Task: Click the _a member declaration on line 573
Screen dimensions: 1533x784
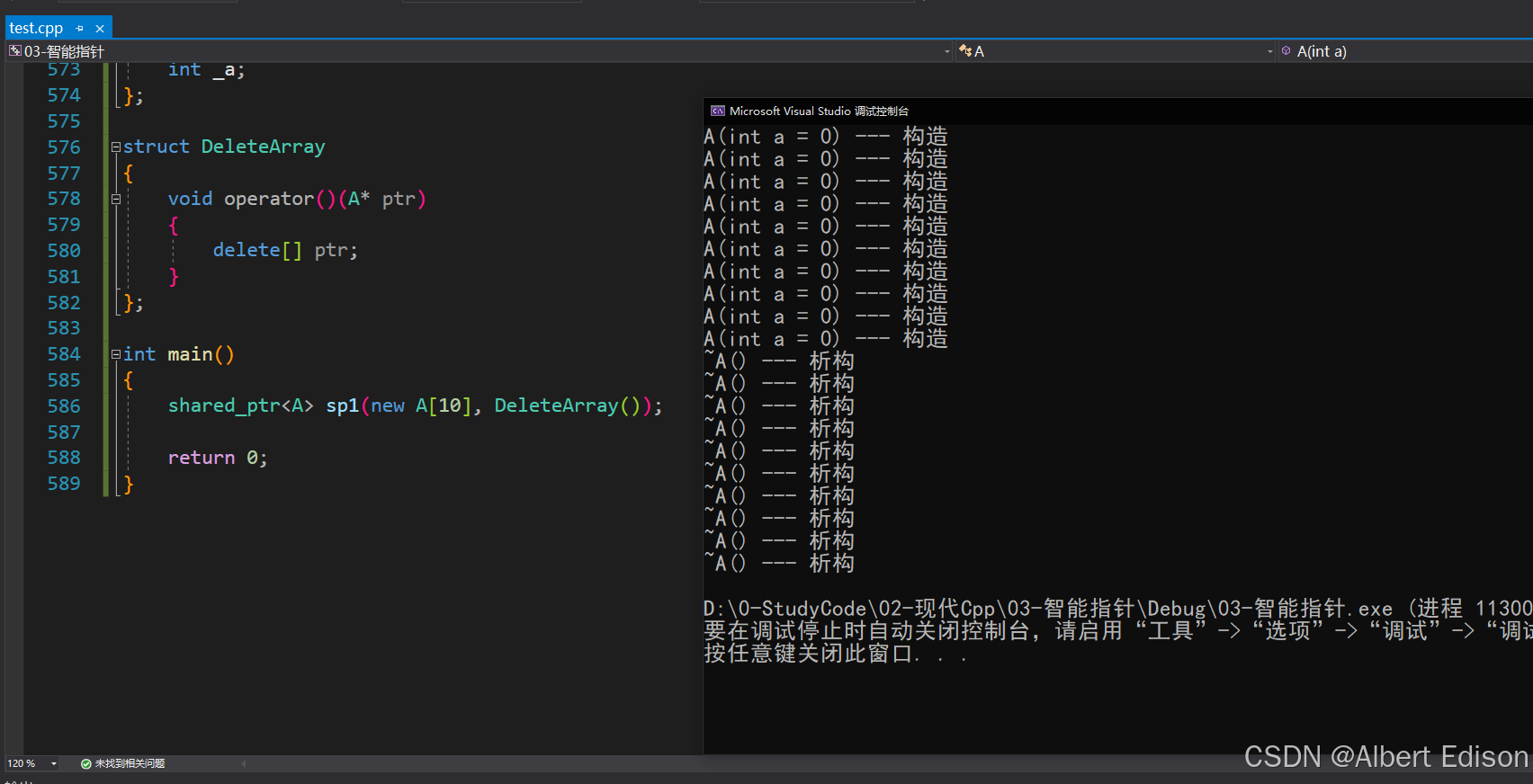Action: [x=206, y=69]
